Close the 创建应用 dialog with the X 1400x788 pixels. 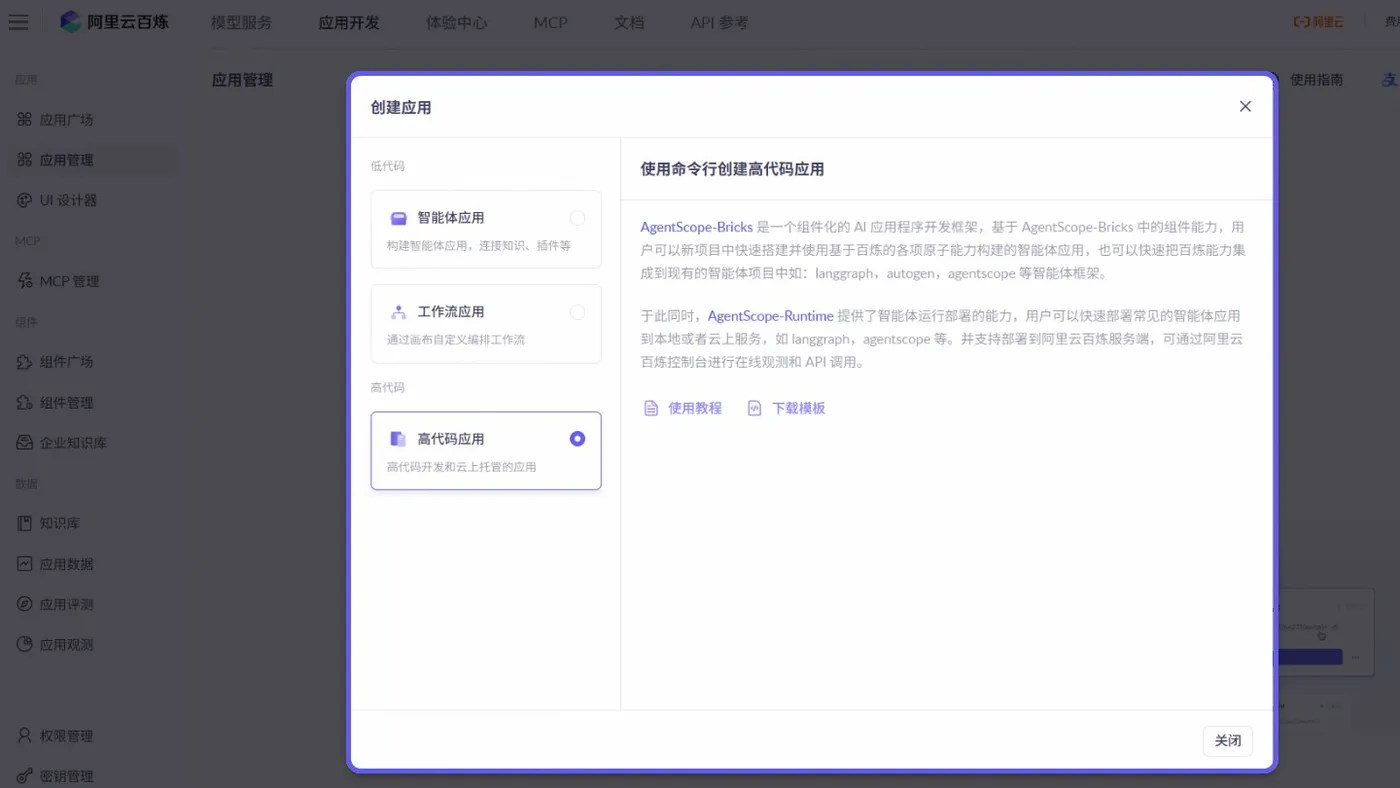pyautogui.click(x=1245, y=106)
